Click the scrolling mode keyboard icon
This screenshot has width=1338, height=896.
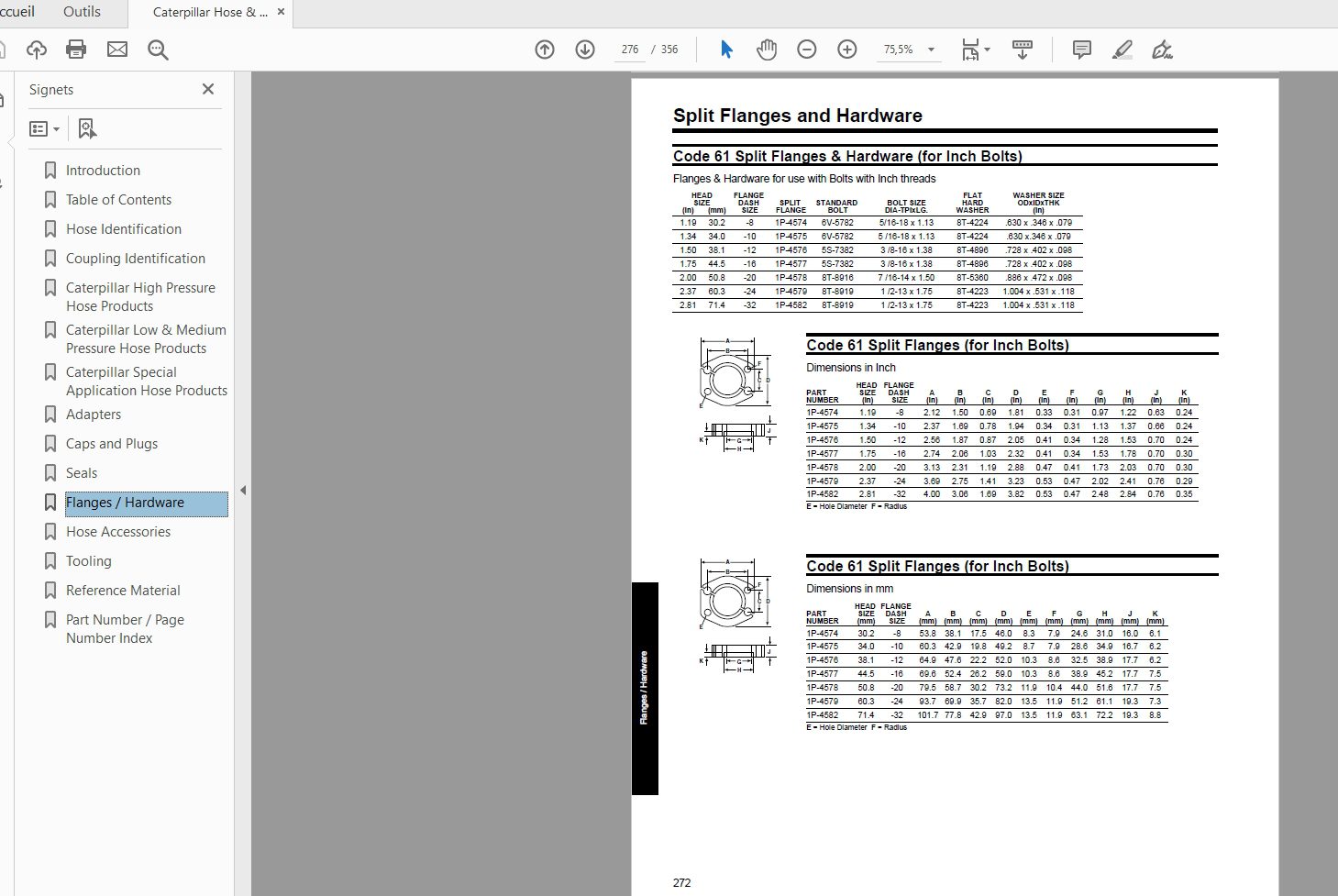pos(1023,50)
